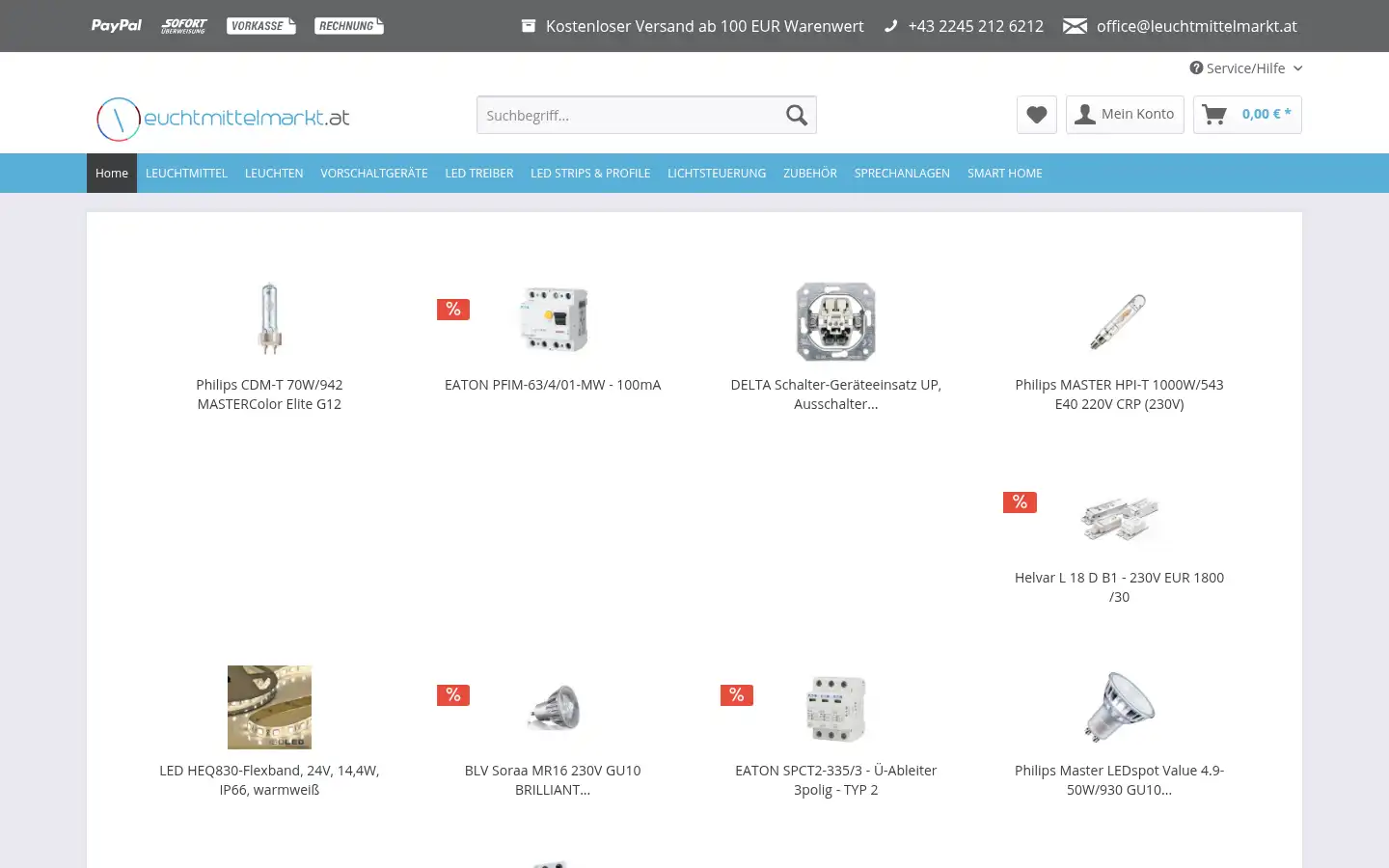1389x868 pixels.
Task: Click EATON SPCT2-335/3 Ü-Ableiter title
Action: tap(836, 780)
